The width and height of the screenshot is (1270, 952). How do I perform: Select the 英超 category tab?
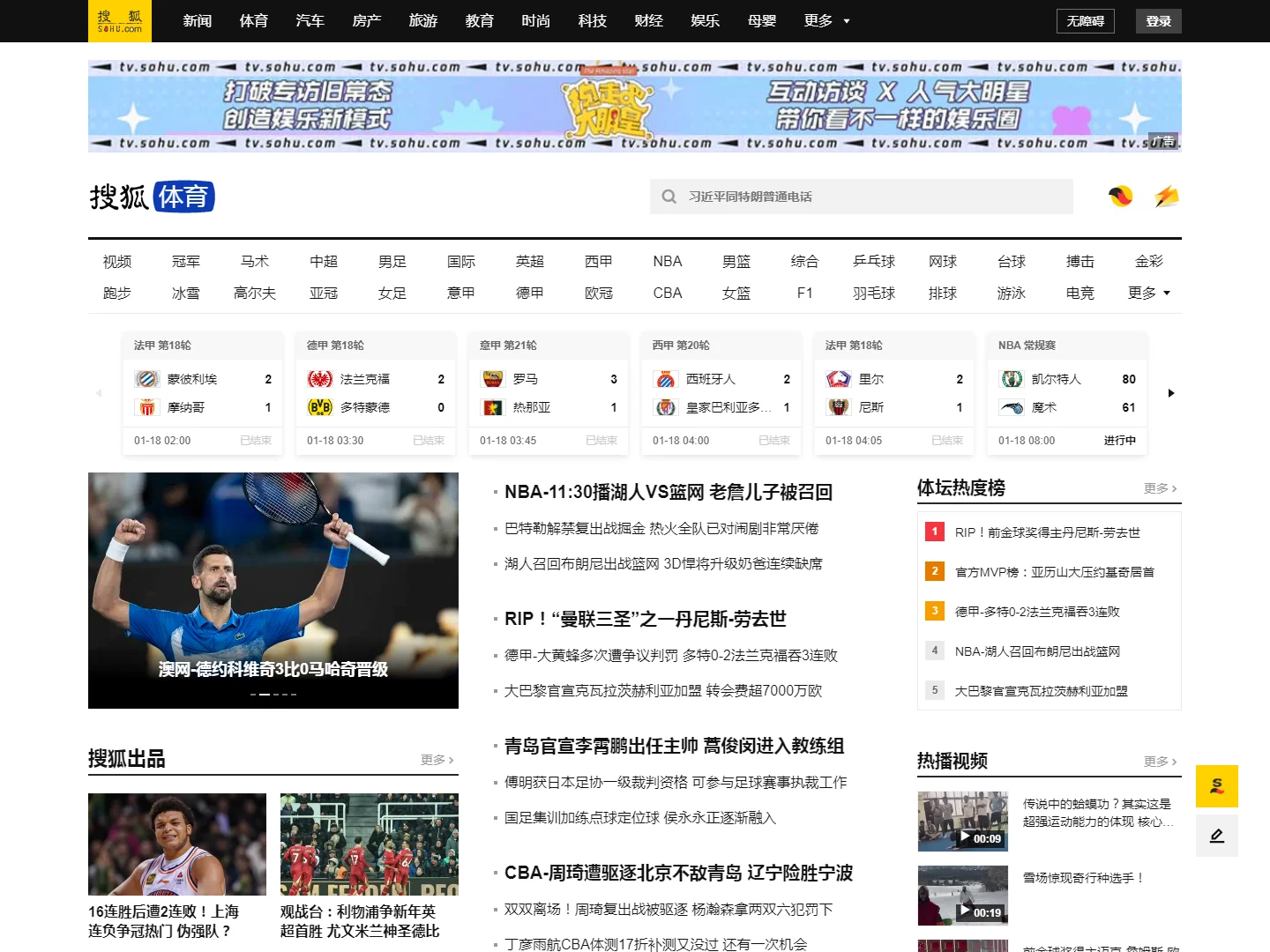tap(530, 261)
